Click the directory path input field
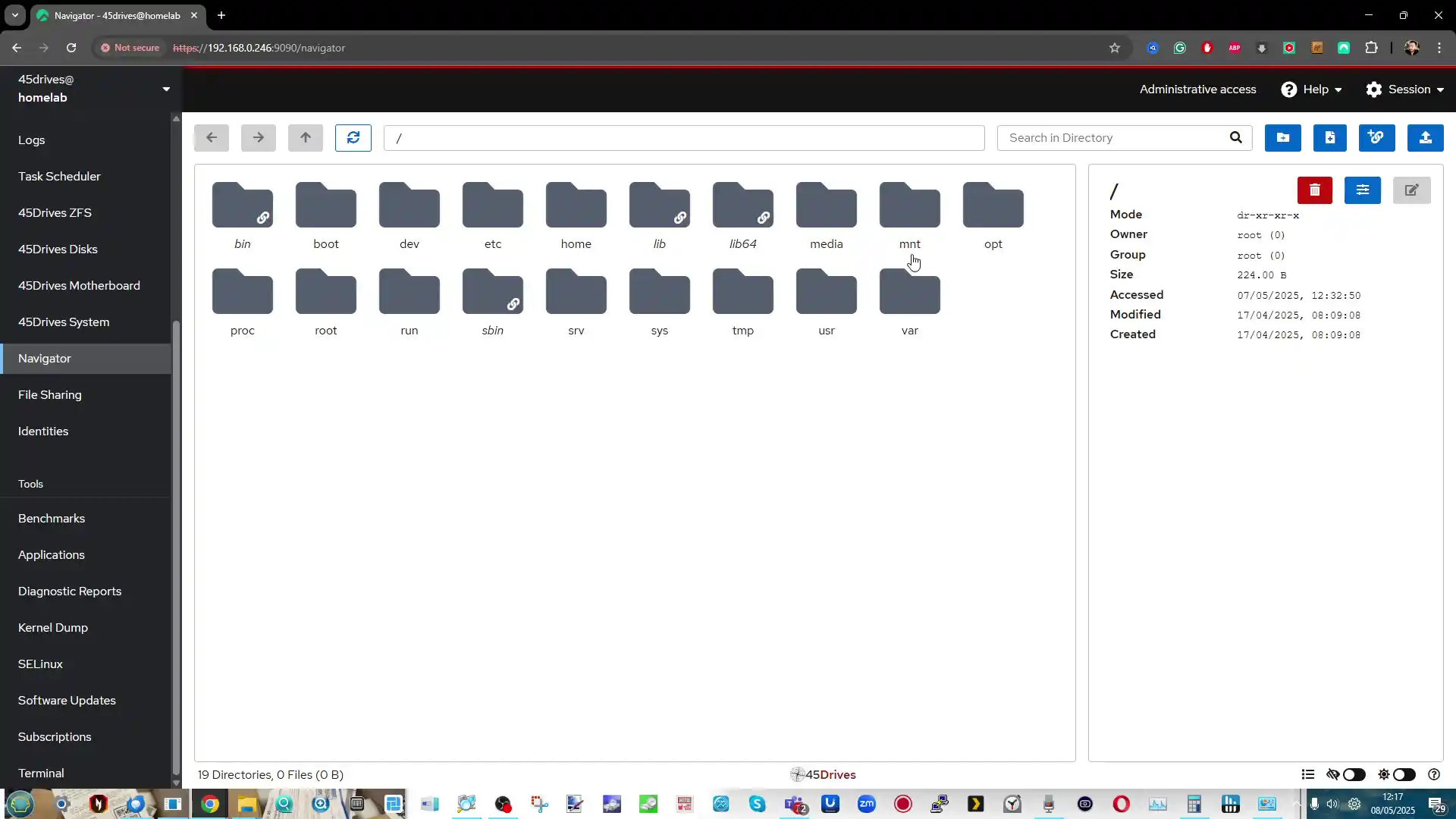The width and height of the screenshot is (1456, 819). [684, 138]
